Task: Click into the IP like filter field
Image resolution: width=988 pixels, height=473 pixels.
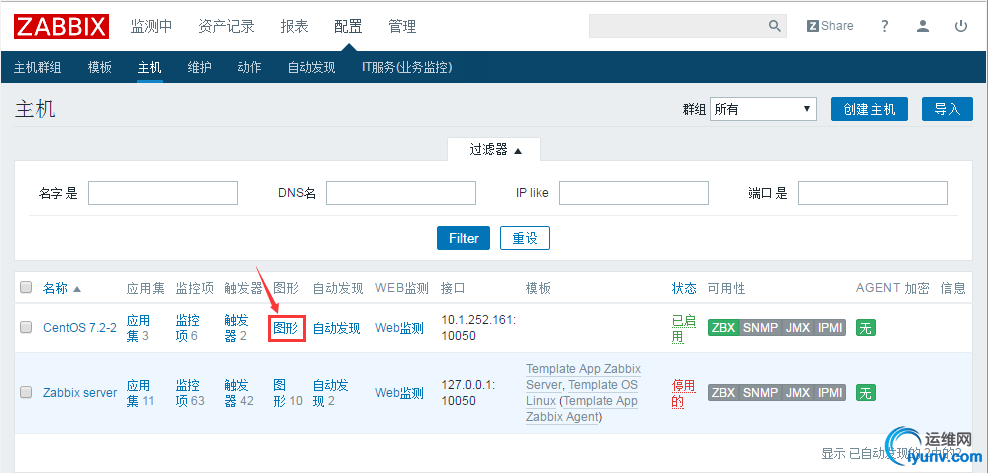Action: [634, 193]
